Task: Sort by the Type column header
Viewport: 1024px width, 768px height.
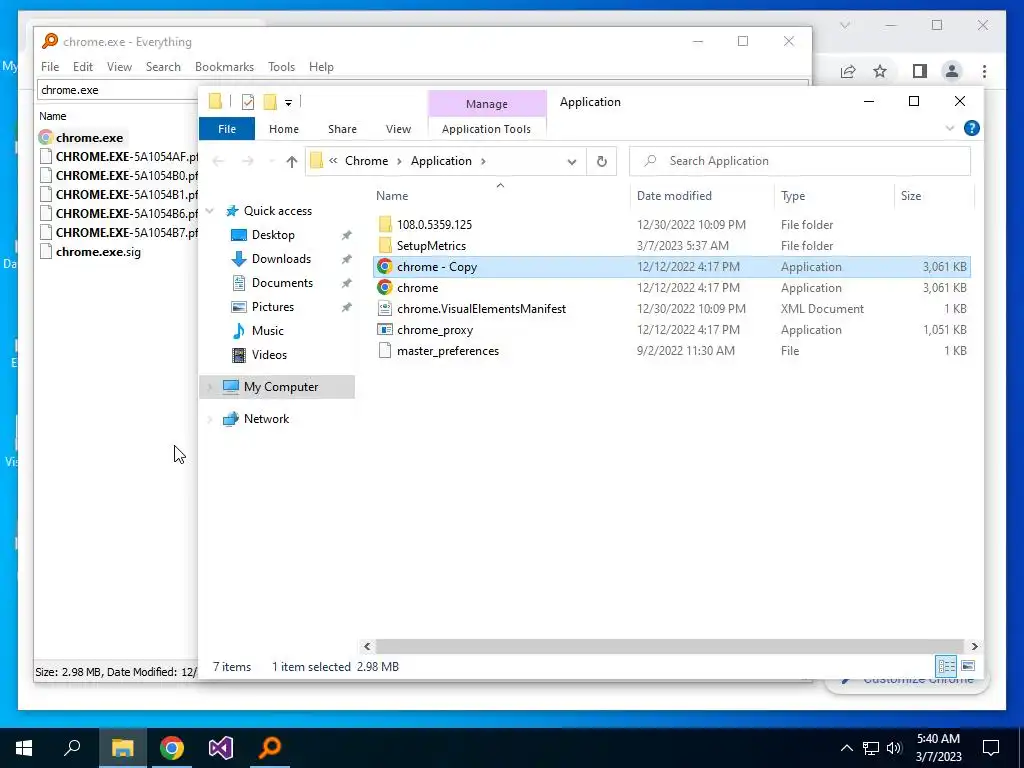Action: point(793,196)
